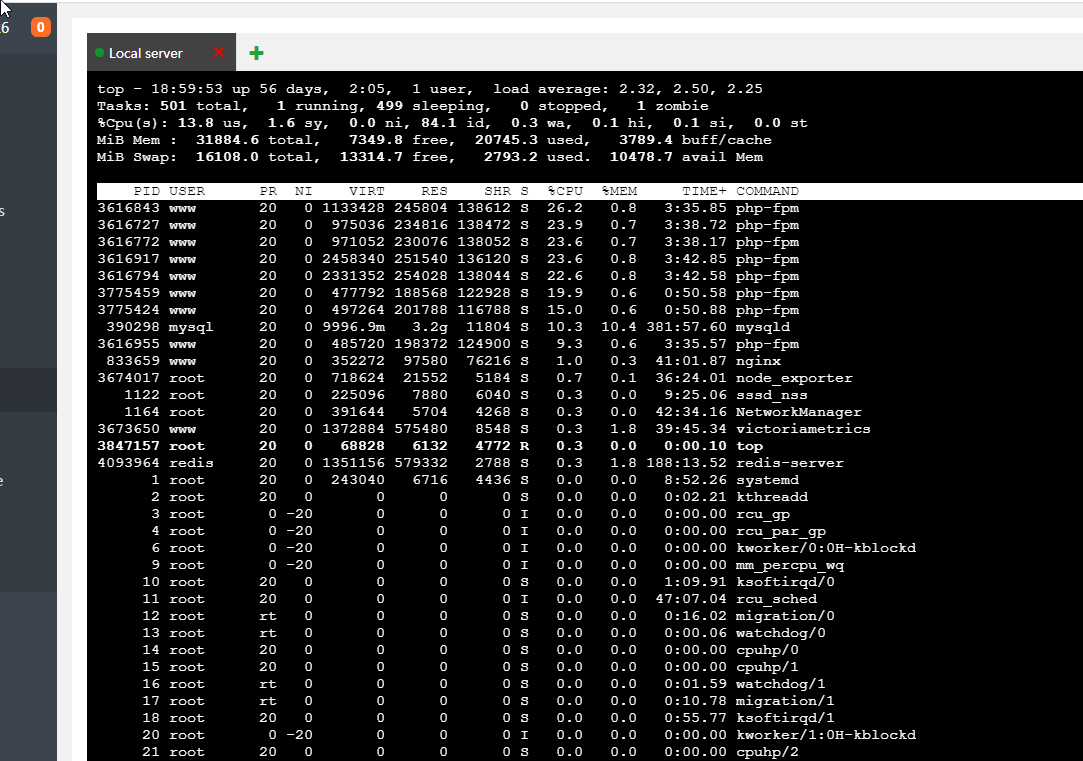The height and width of the screenshot is (761, 1083).
Task: Click the rcu_par_gp process command
Action: 781,531
